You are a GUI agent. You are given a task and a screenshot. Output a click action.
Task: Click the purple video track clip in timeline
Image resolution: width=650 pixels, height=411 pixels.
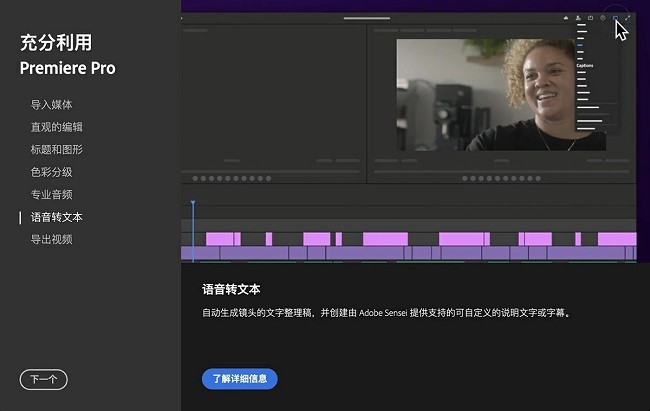pos(400,253)
